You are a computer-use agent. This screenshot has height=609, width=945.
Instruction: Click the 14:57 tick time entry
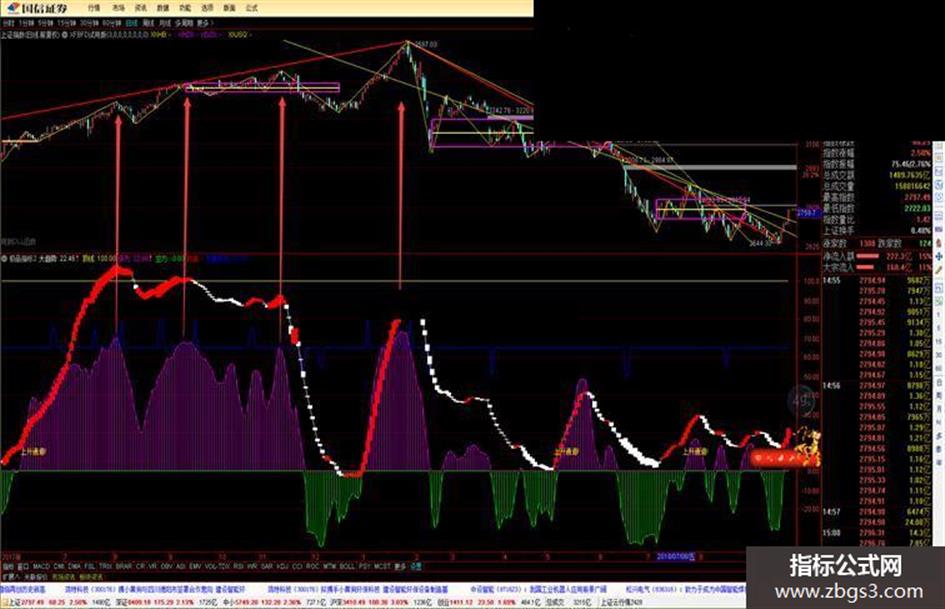[x=832, y=511]
